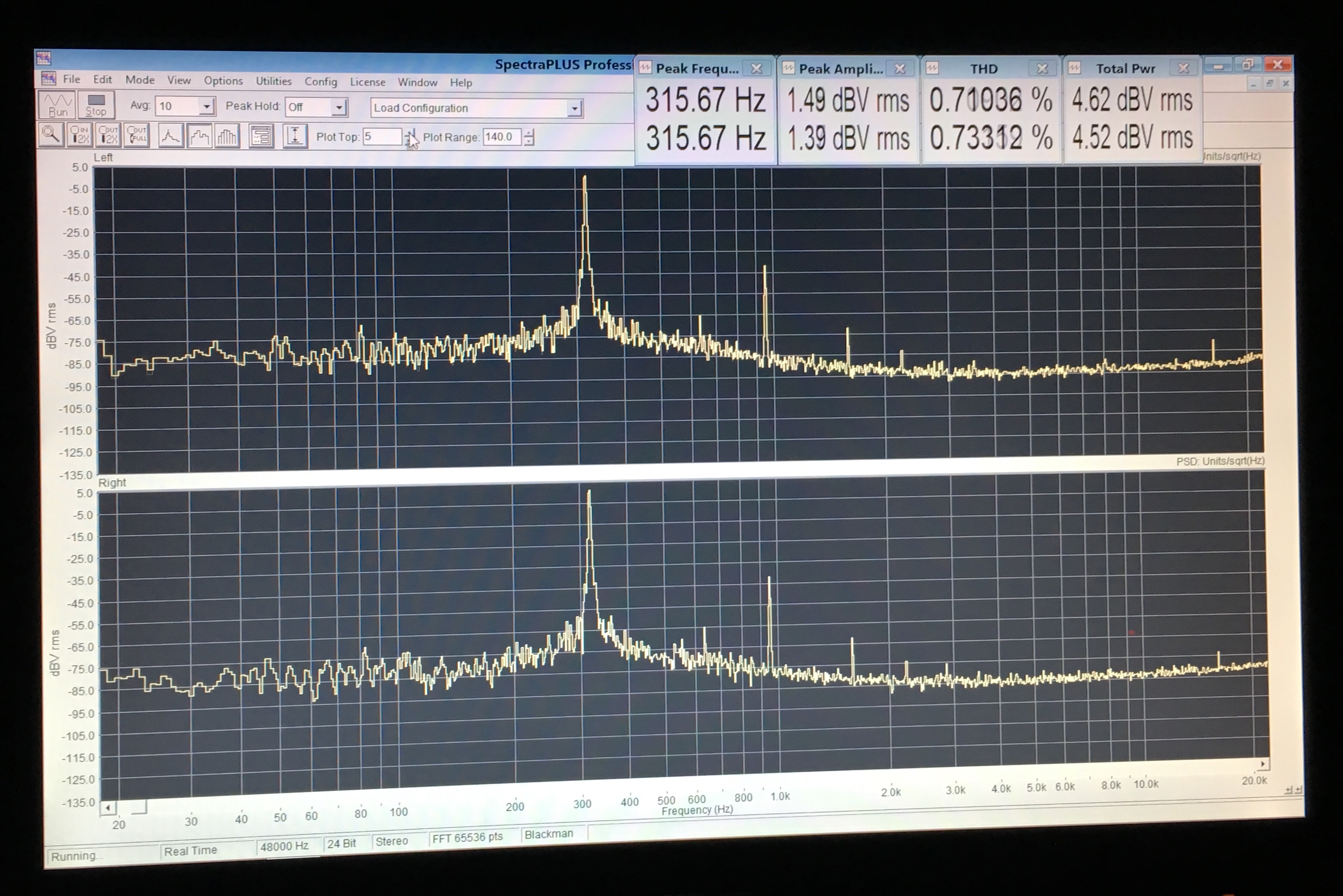The image size is (1343, 896).
Task: Click the vertical autoscale icon
Action: [x=295, y=137]
